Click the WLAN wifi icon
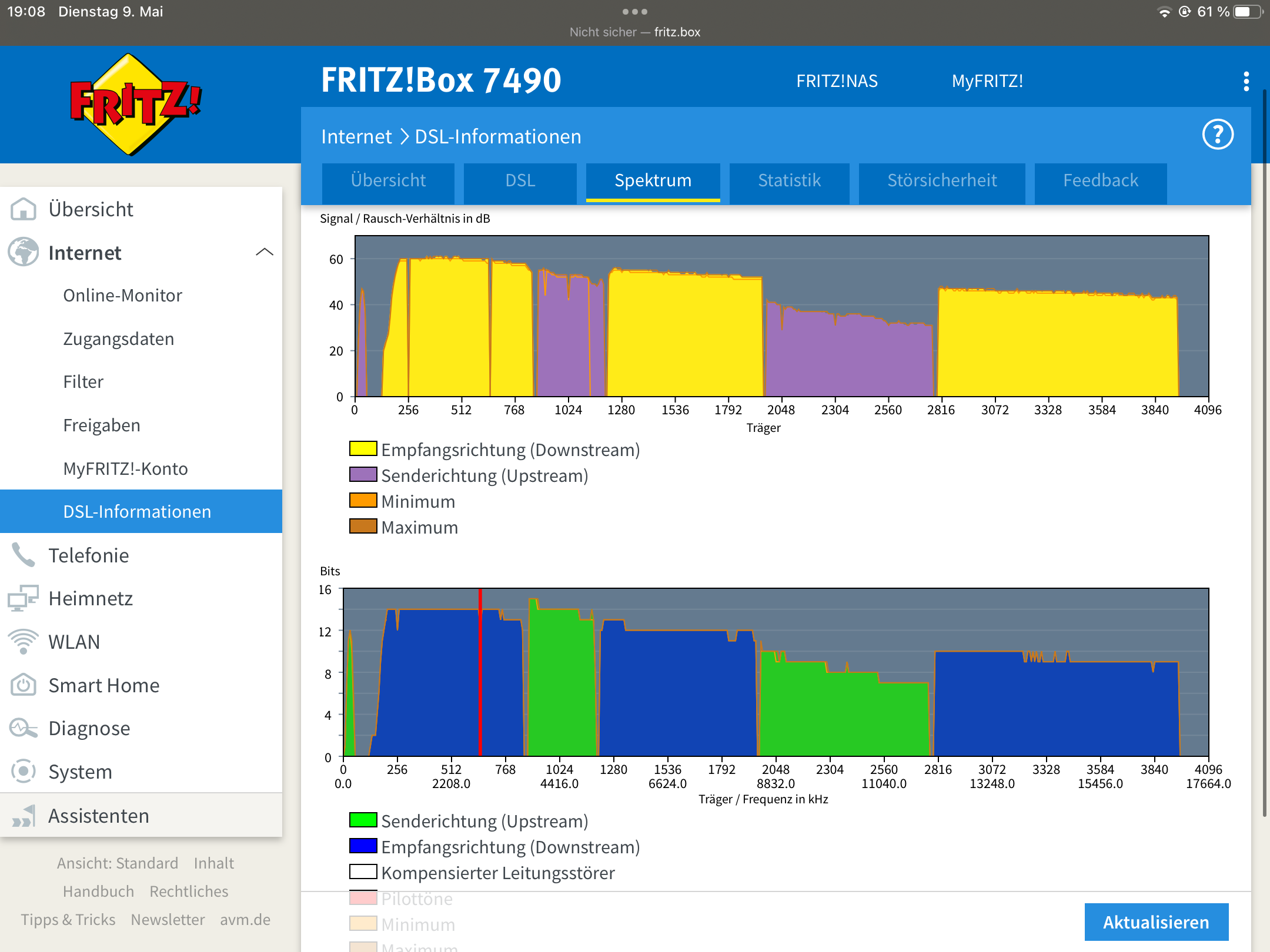This screenshot has width=1270, height=952. pos(24,641)
